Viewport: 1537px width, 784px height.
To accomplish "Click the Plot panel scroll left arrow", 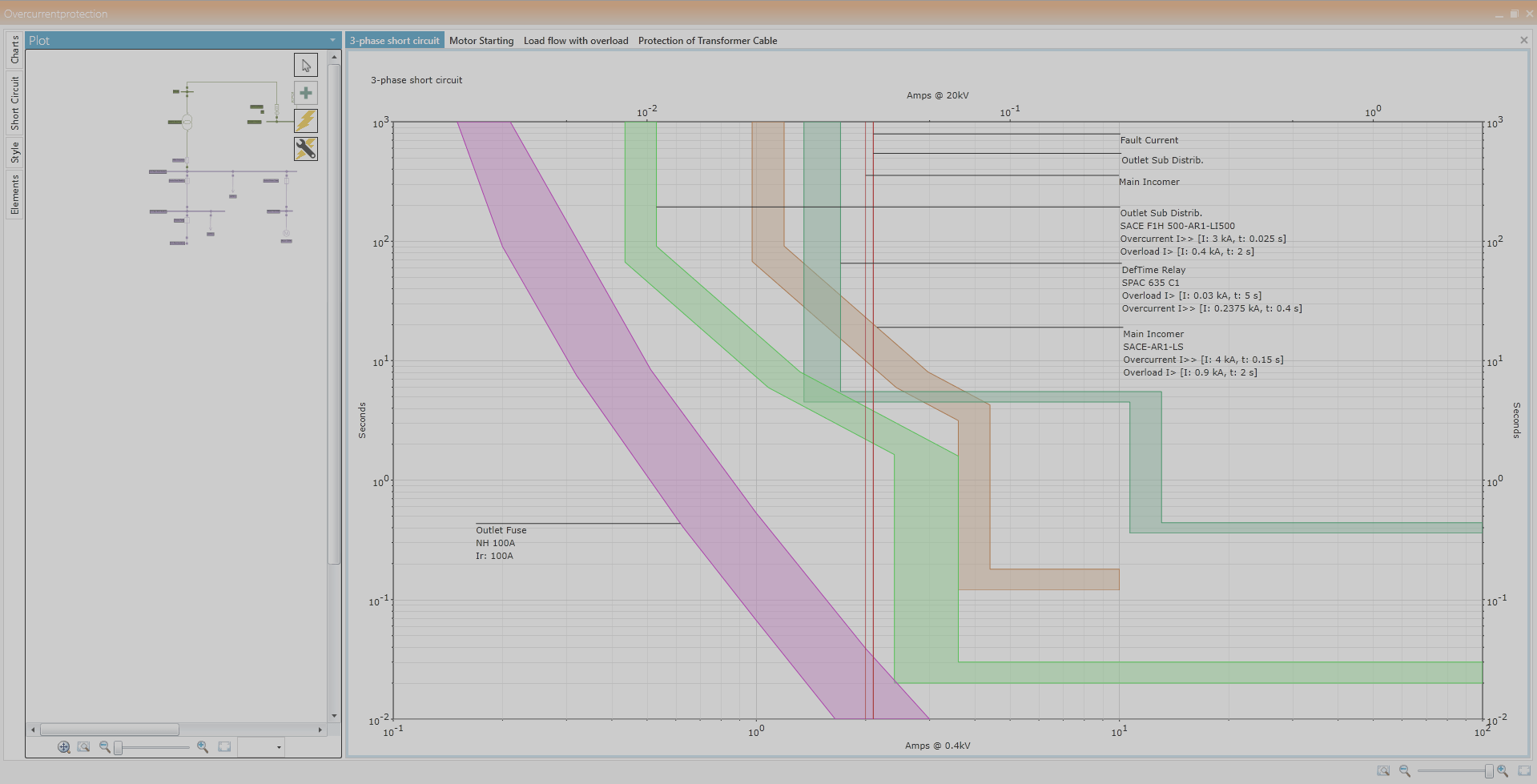I will coord(33,730).
